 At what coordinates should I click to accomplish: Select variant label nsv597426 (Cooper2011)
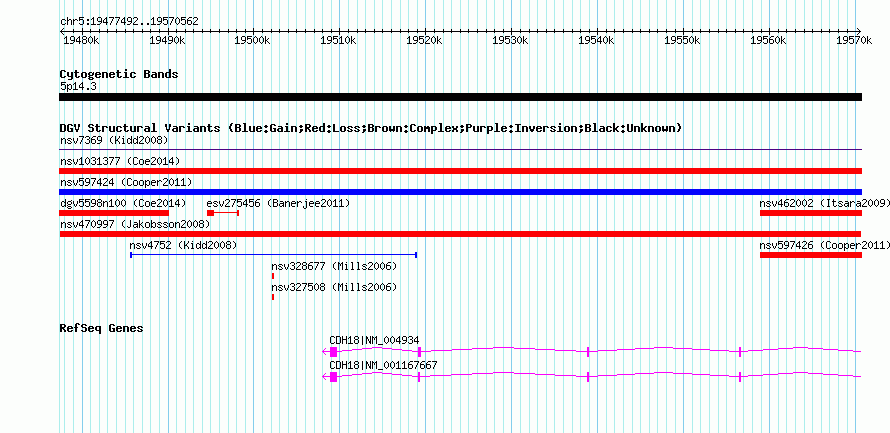825,245
